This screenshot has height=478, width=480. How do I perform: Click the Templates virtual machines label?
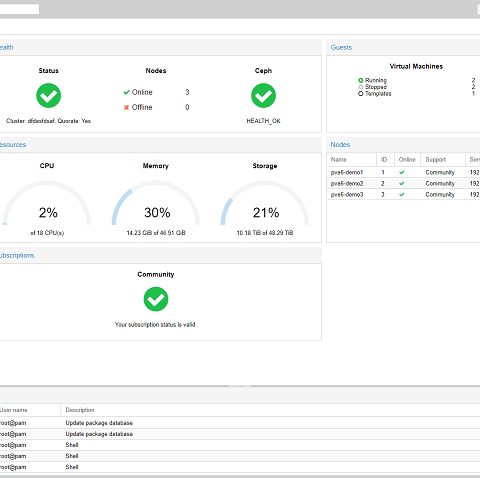coord(378,94)
